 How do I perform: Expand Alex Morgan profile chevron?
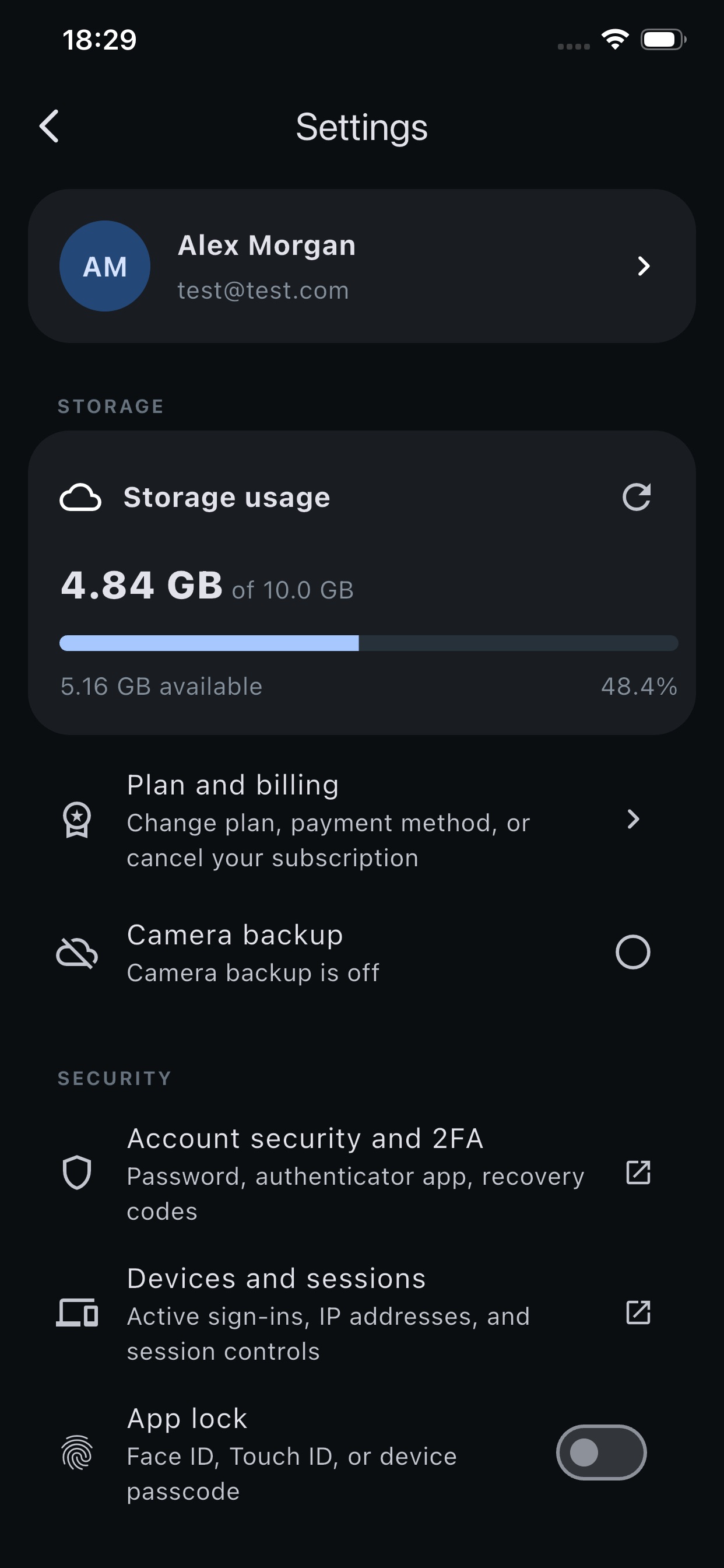(x=644, y=266)
